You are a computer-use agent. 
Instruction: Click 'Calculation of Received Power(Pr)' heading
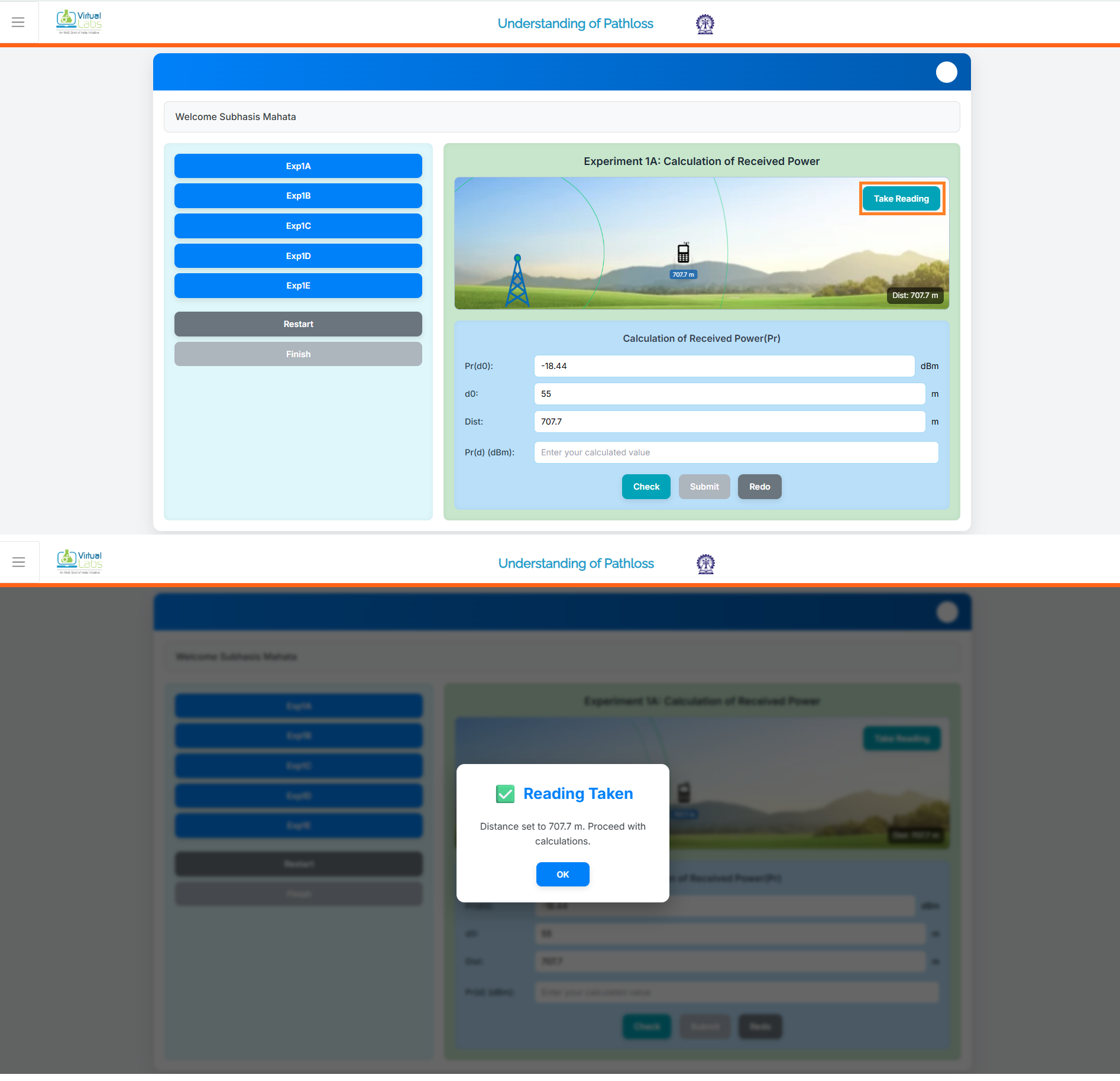click(x=701, y=338)
